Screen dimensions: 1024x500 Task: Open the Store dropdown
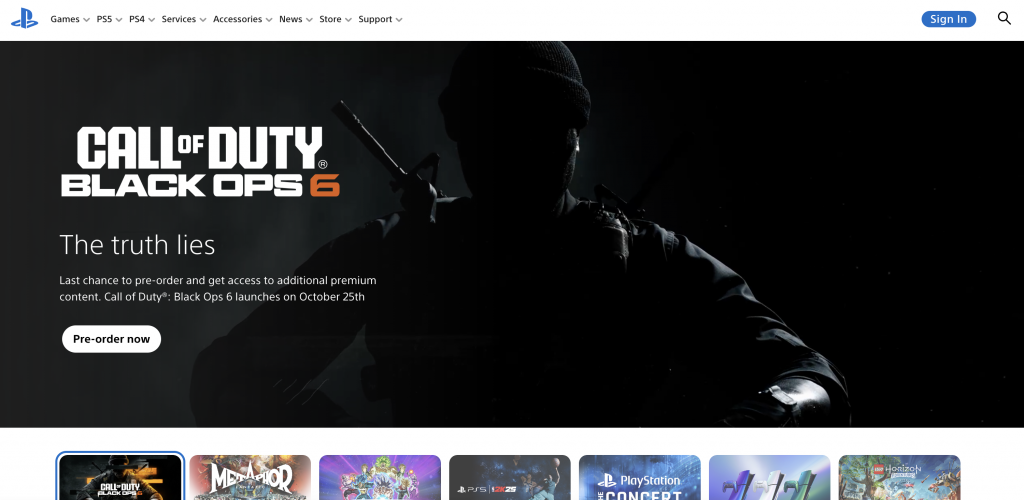(x=335, y=20)
